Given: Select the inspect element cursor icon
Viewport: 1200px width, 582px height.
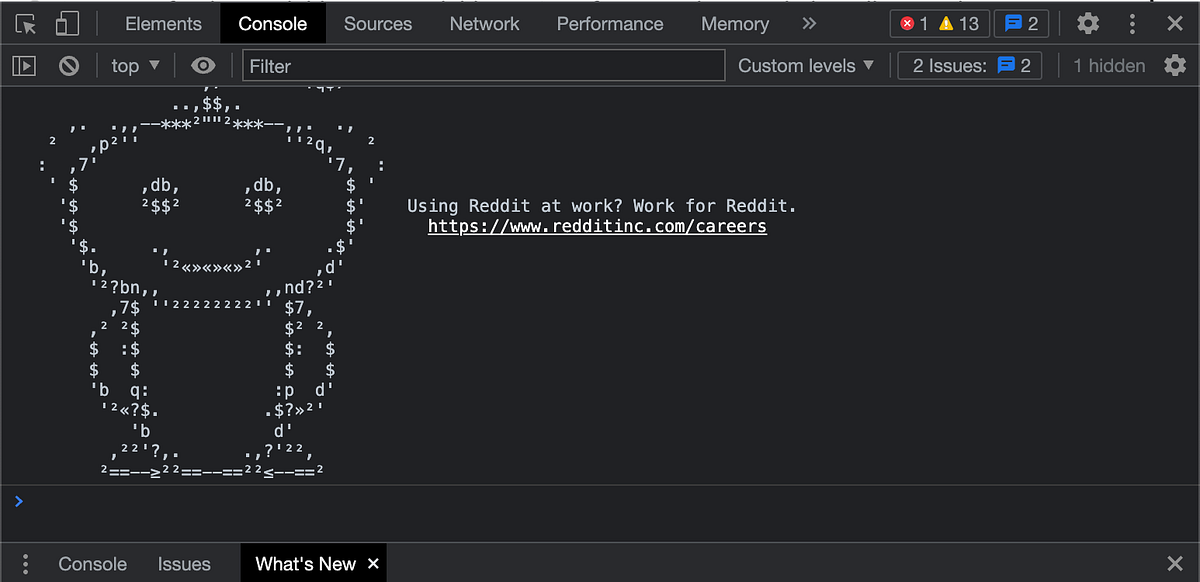Looking at the screenshot, I should tap(24, 23).
